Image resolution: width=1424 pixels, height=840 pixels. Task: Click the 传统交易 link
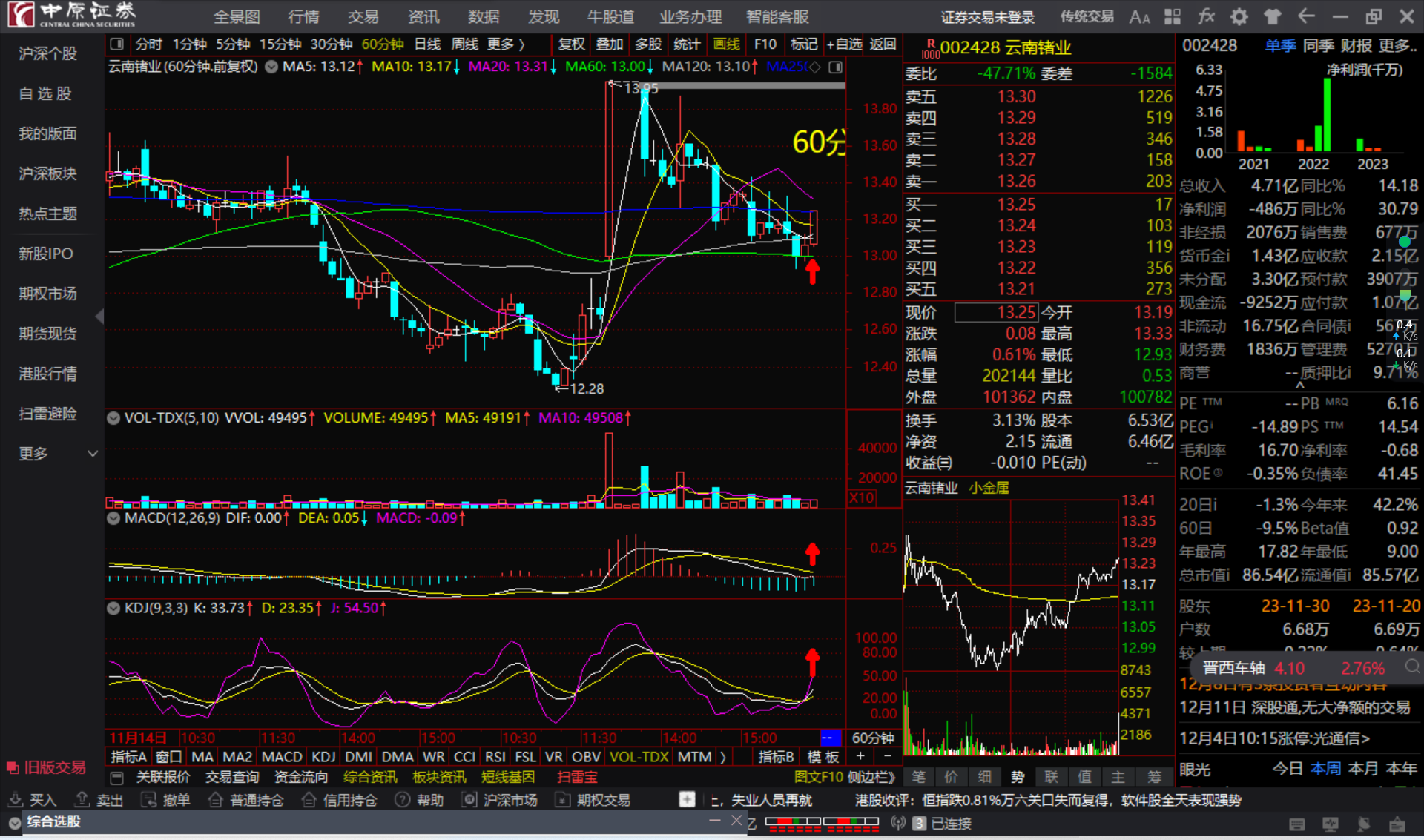1087,16
